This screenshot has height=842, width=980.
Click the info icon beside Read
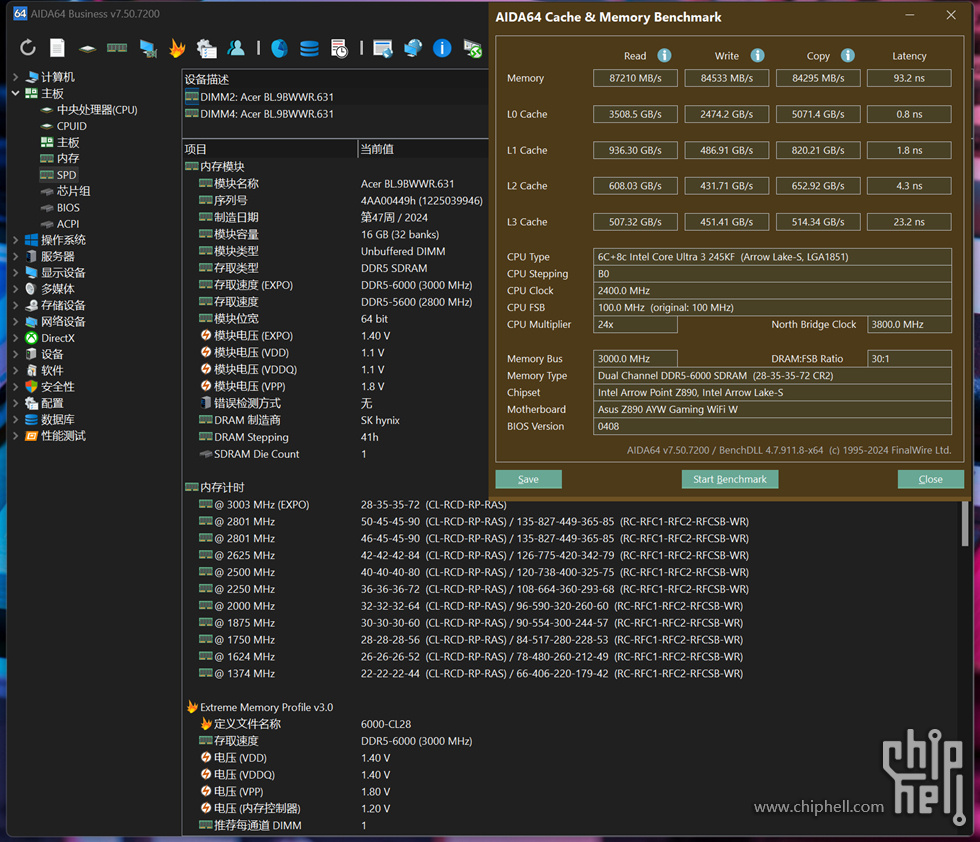(664, 56)
